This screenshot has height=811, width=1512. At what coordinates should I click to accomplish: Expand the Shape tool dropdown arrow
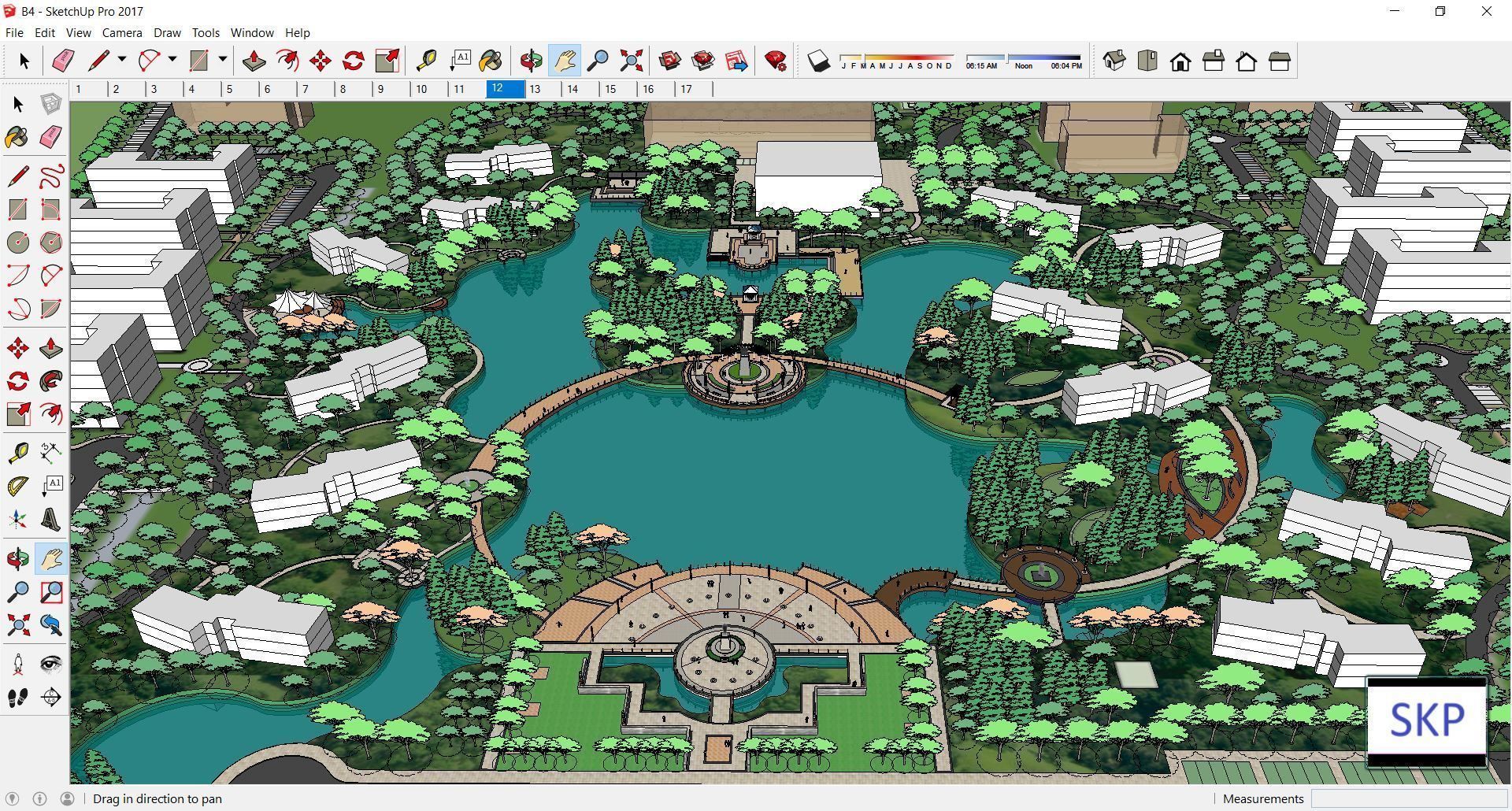click(222, 60)
